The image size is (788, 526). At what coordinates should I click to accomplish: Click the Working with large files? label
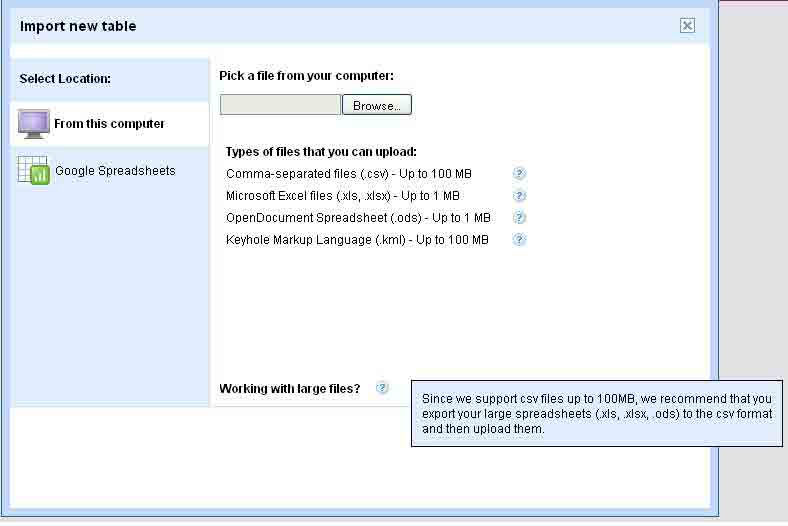(x=290, y=389)
